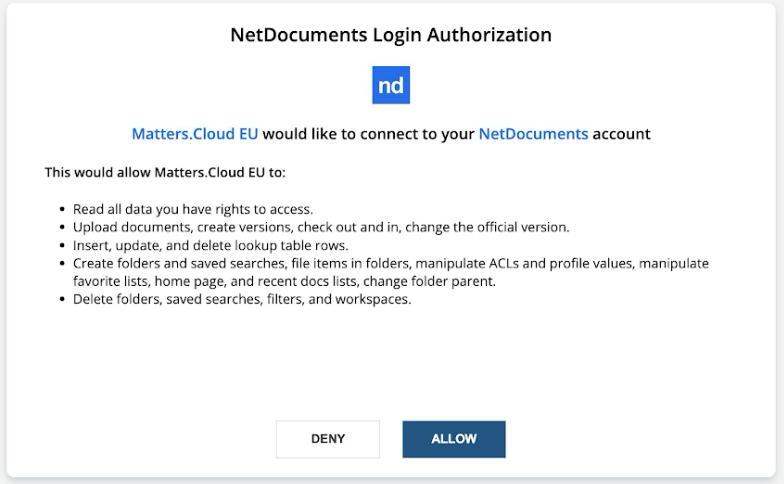Follow the blue NetDocuments account link
The image size is (784, 484).
coord(533,134)
